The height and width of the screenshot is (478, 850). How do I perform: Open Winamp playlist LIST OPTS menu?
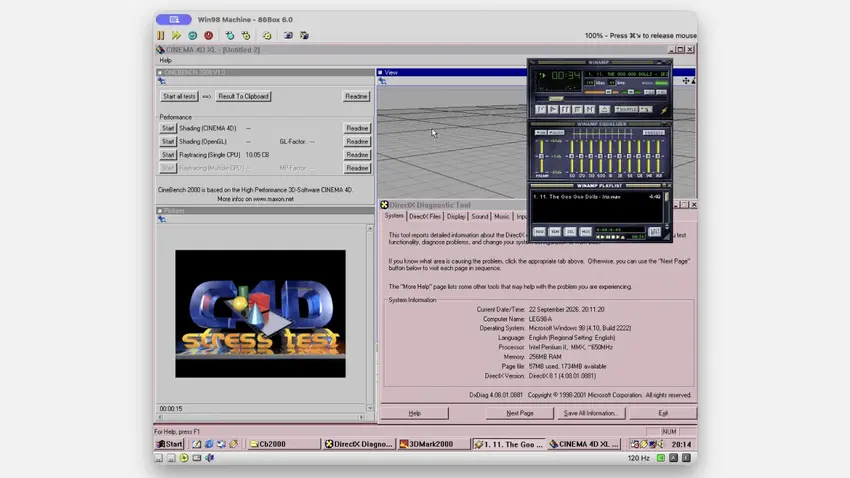tap(654, 231)
